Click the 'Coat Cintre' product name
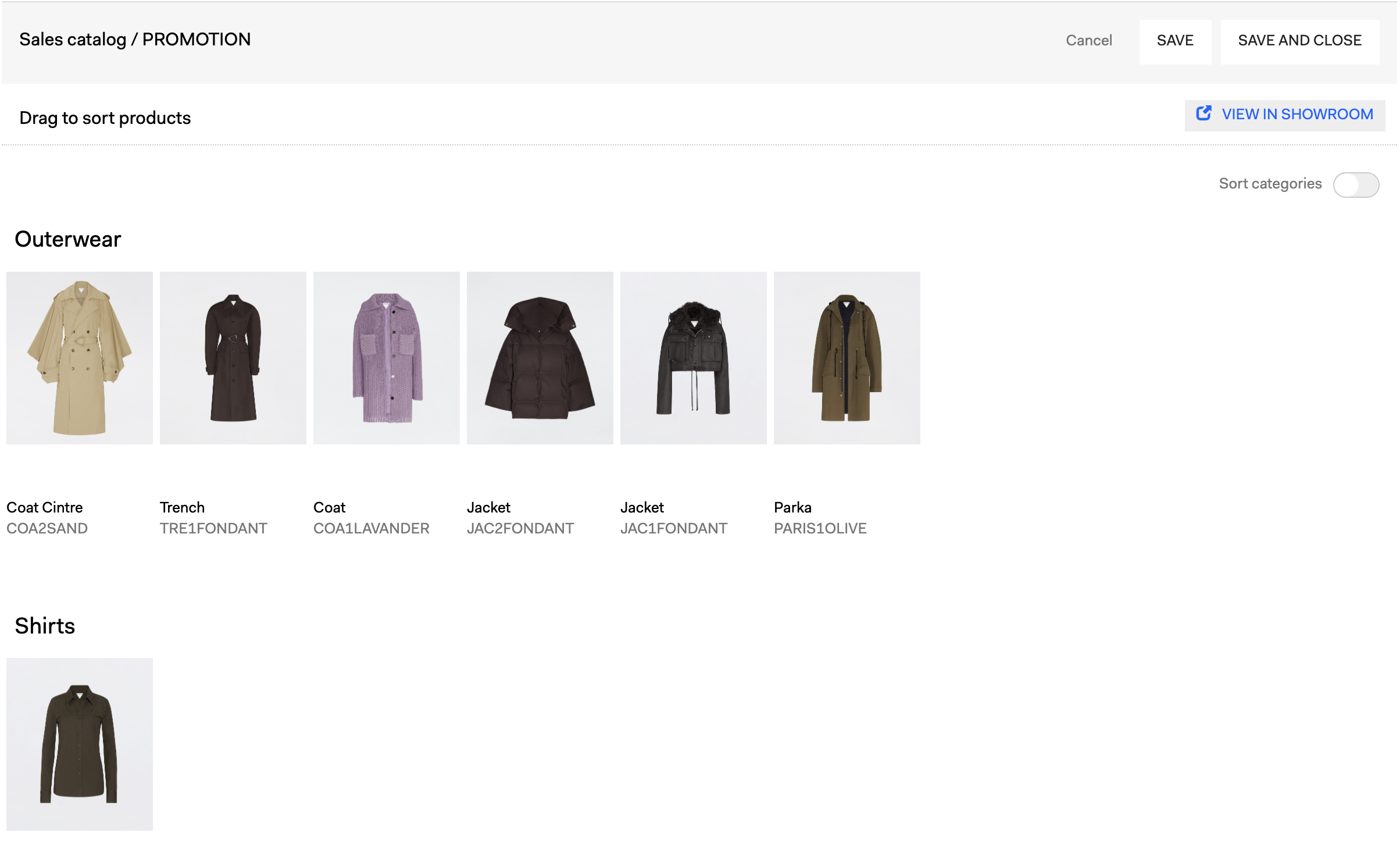The width and height of the screenshot is (1400, 847). [x=45, y=507]
